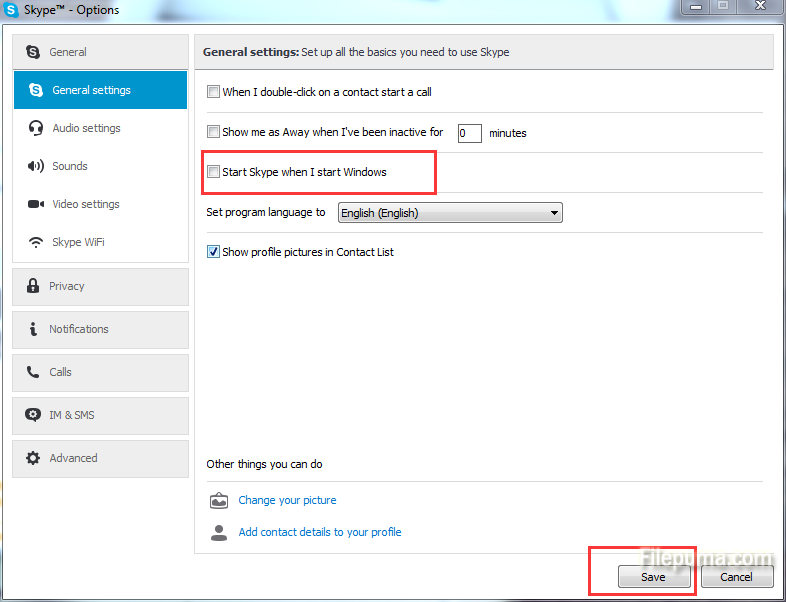This screenshot has height=602, width=786.
Task: Click the Save button
Action: 653,577
